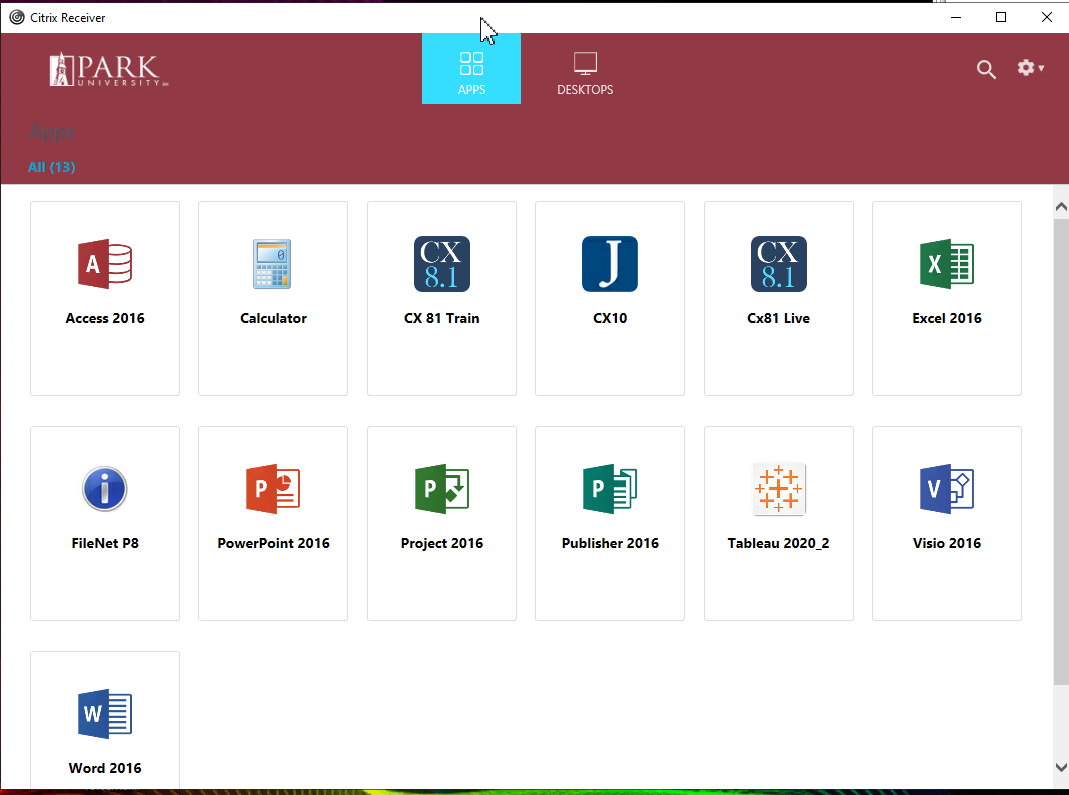
Task: Open the CX 81 Train icon
Action: point(442,264)
